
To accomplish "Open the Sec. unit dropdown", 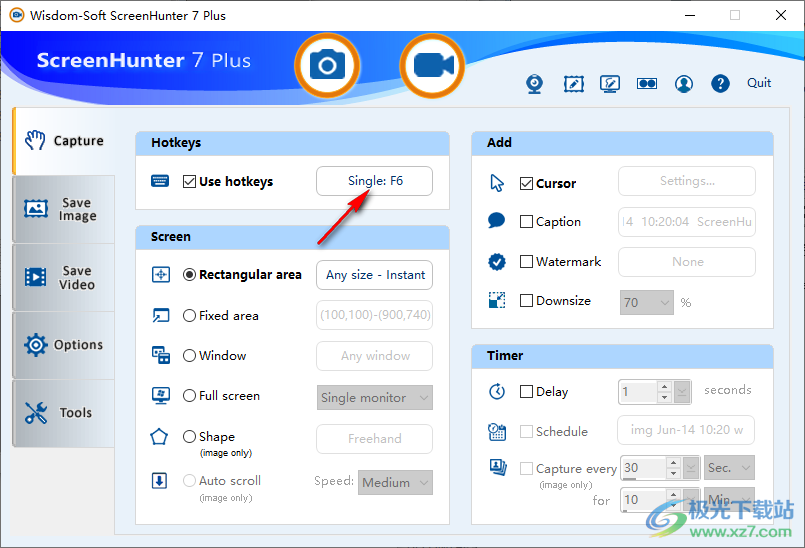I will [x=729, y=467].
